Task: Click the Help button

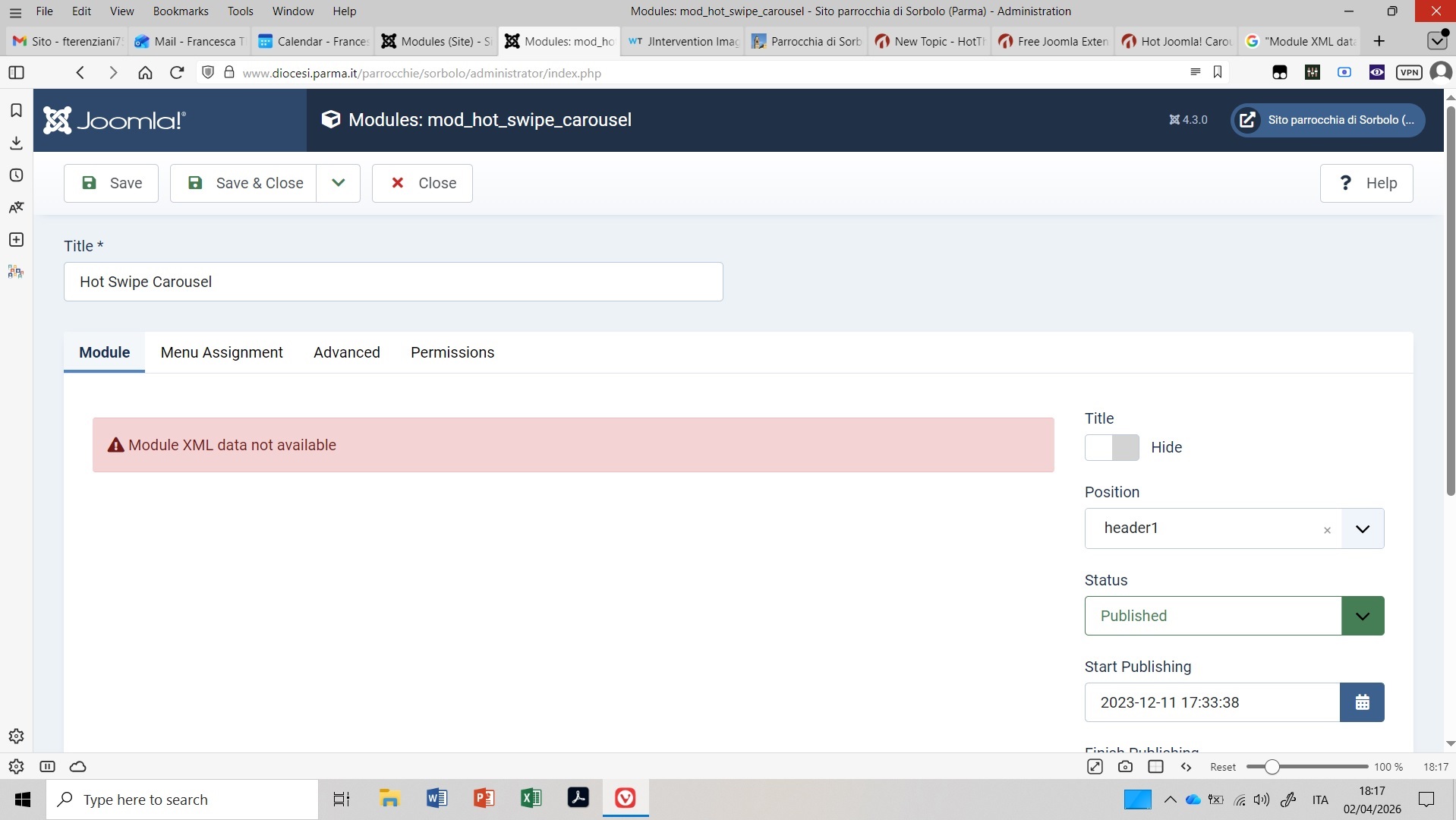Action: 1366,183
